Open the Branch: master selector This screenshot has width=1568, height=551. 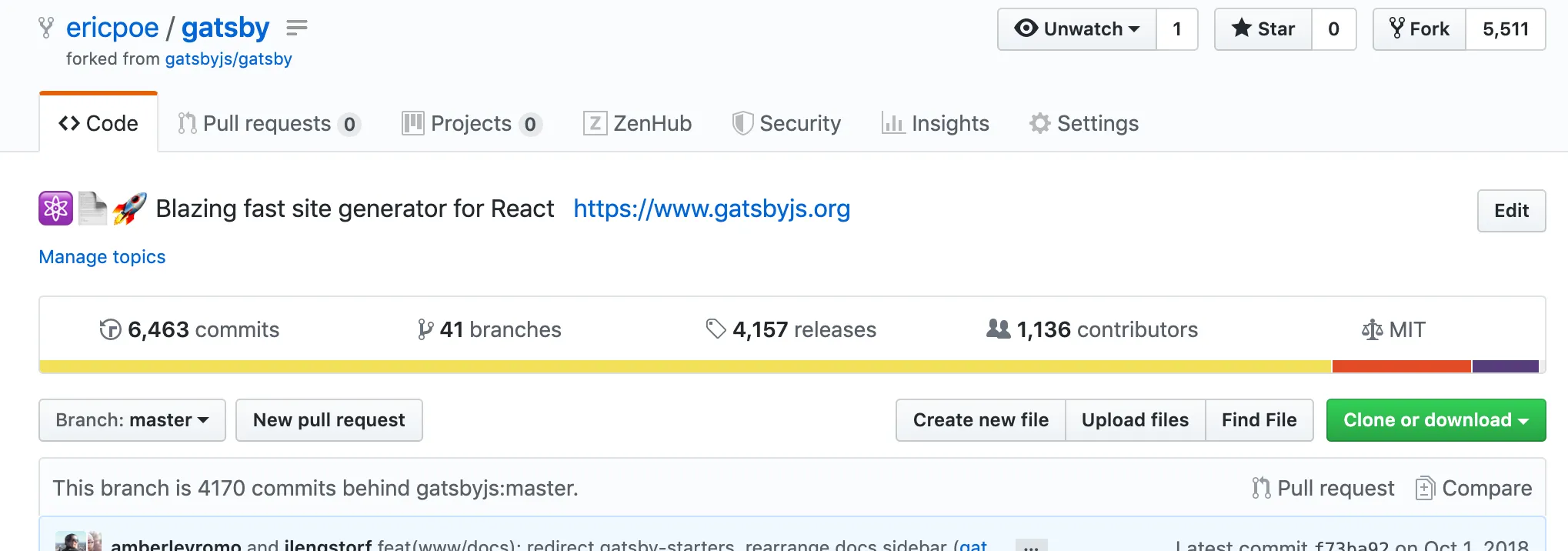click(x=132, y=420)
